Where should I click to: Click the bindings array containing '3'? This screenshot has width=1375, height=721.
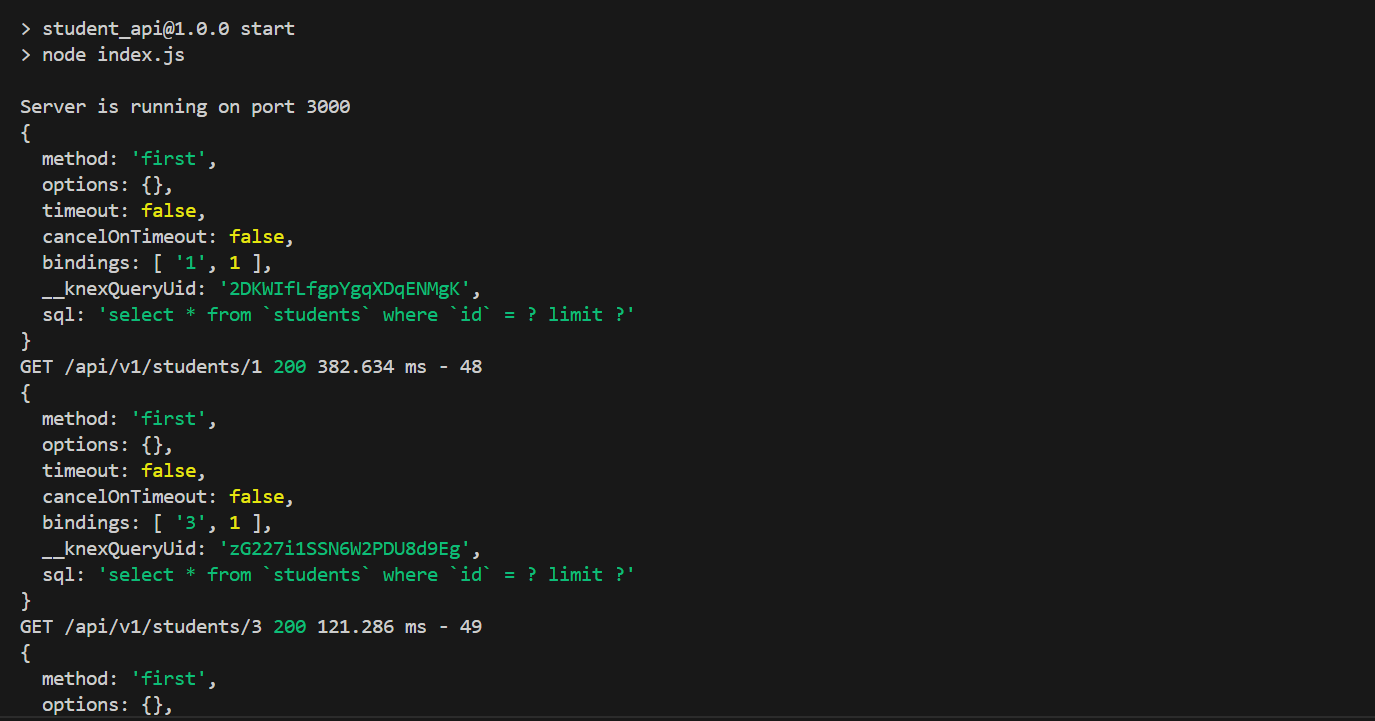click(212, 523)
